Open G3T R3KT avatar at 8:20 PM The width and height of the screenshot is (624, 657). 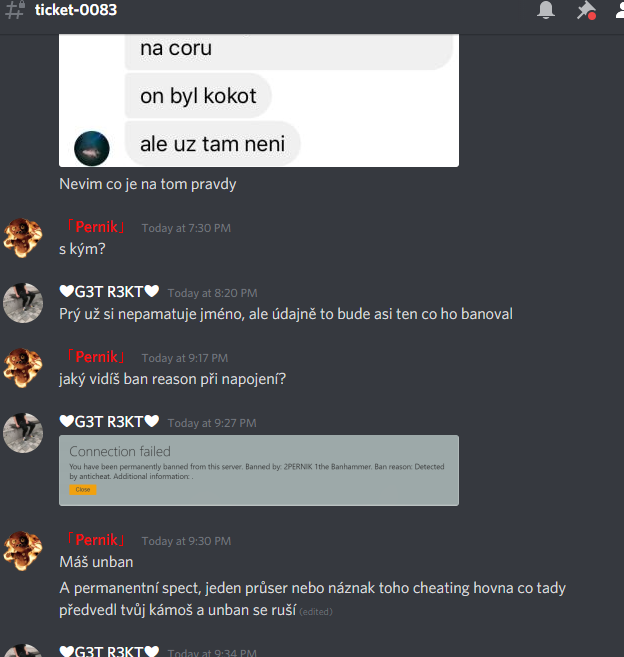23,303
